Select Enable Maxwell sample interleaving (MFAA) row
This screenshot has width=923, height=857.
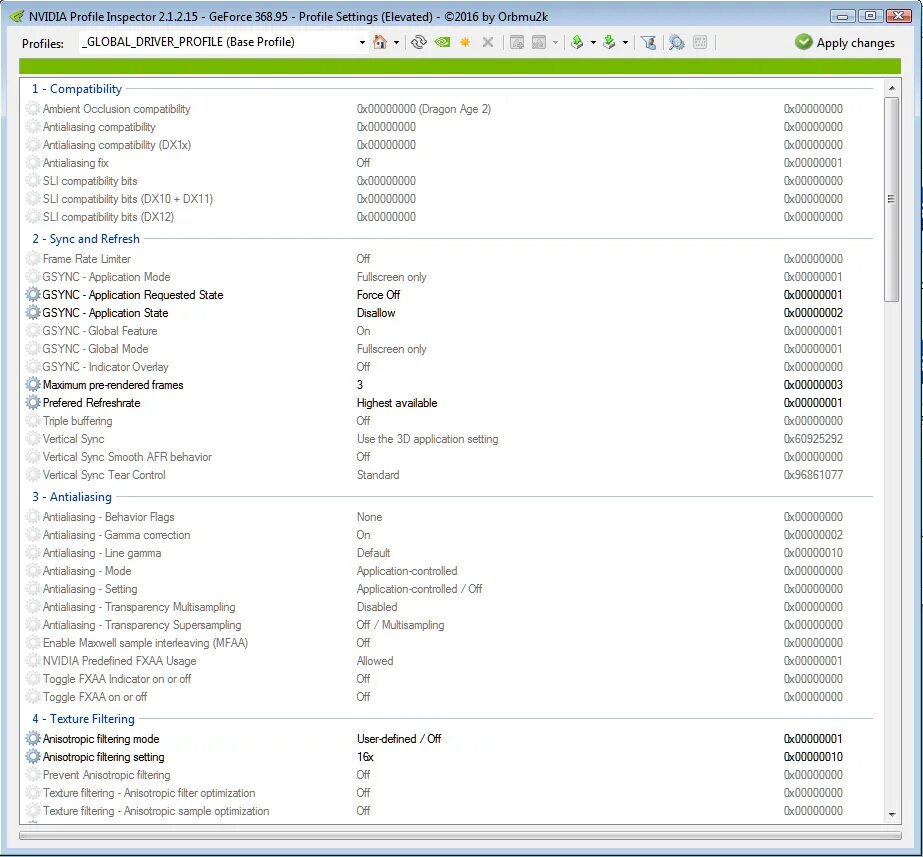click(x=450, y=643)
